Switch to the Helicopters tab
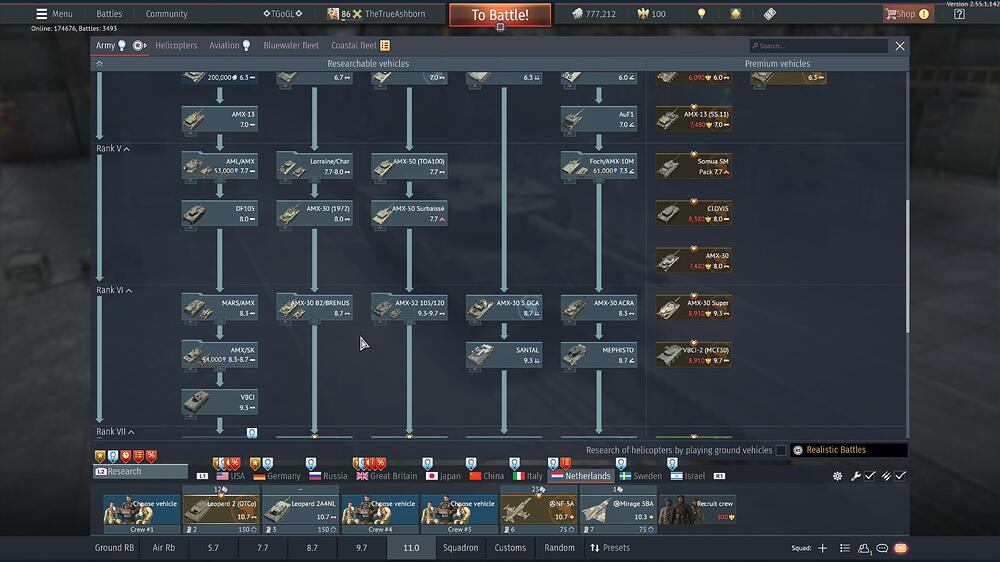Viewport: 1000px width, 562px height. pyautogui.click(x=176, y=45)
